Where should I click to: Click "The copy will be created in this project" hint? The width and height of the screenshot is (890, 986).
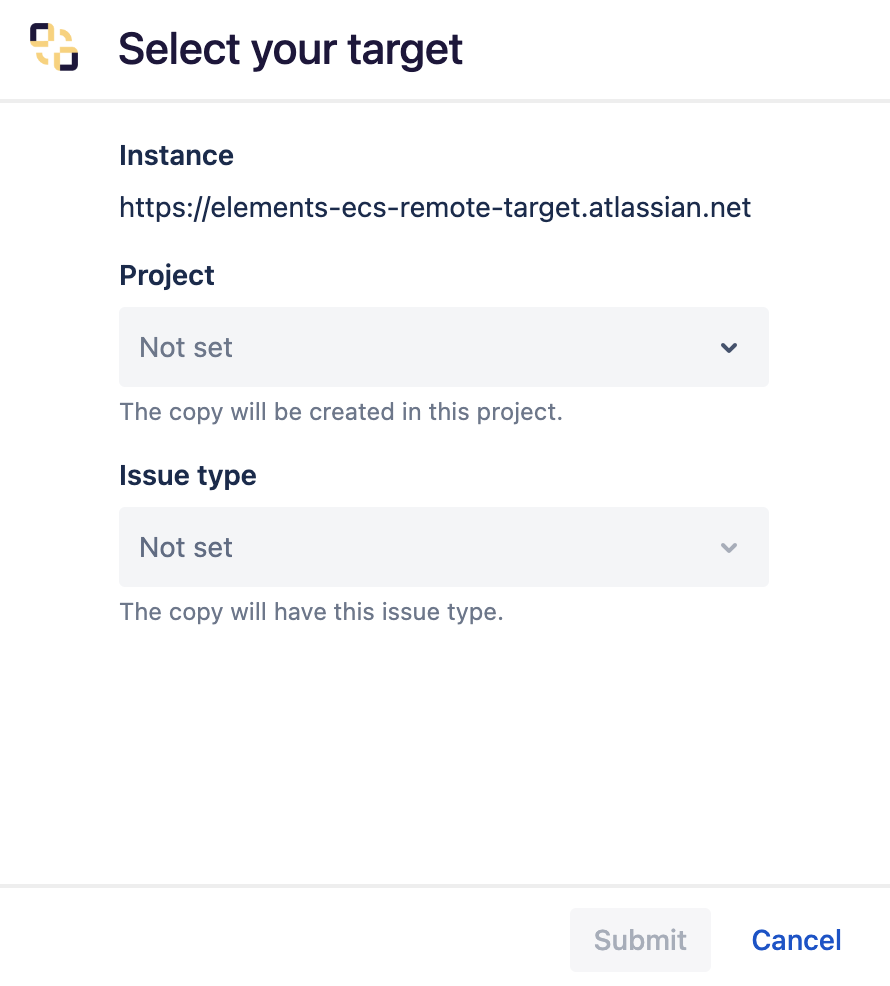tap(341, 412)
